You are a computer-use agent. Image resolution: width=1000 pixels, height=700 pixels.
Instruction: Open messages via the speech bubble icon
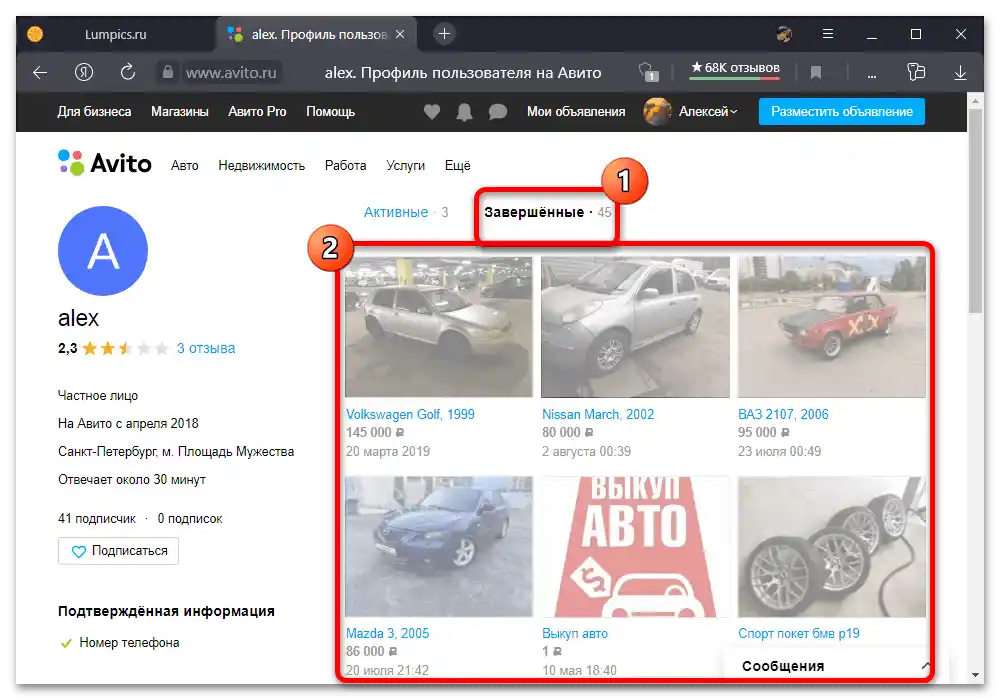tap(497, 112)
